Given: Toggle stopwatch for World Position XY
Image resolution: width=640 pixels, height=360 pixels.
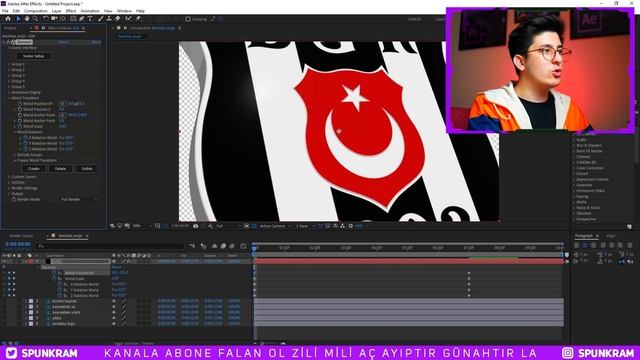Looking at the screenshot, I should click(20, 104).
